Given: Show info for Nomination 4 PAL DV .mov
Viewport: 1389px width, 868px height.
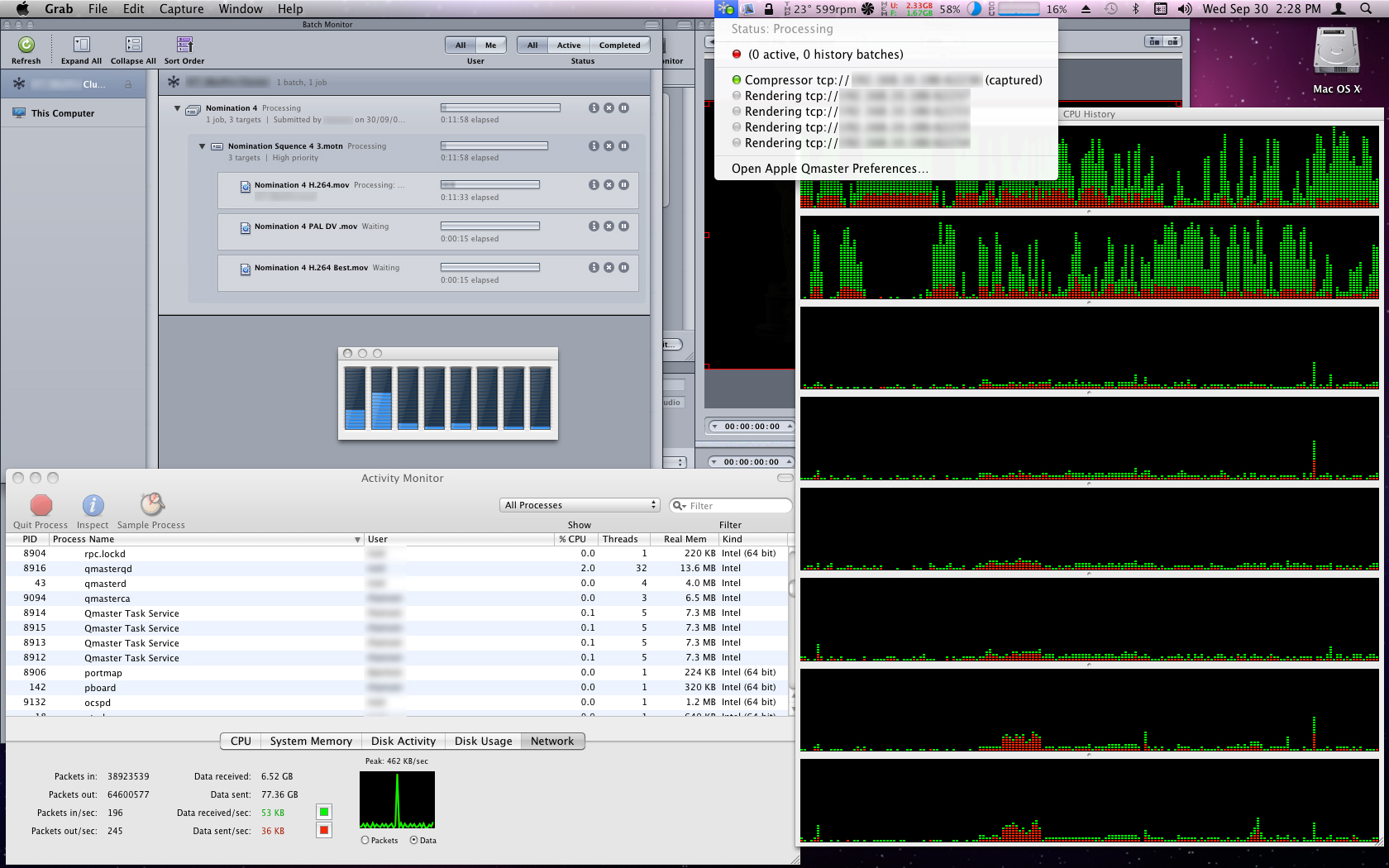Looking at the screenshot, I should coord(594,227).
